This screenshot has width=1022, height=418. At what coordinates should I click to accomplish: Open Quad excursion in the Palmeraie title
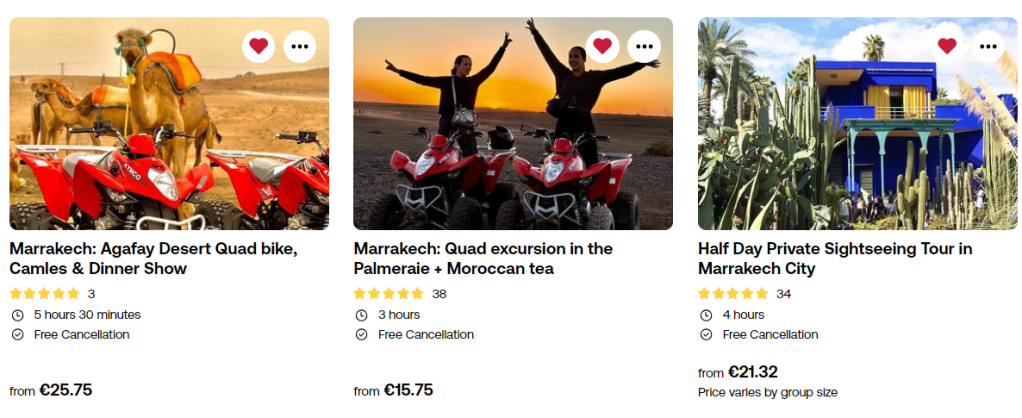coord(483,258)
